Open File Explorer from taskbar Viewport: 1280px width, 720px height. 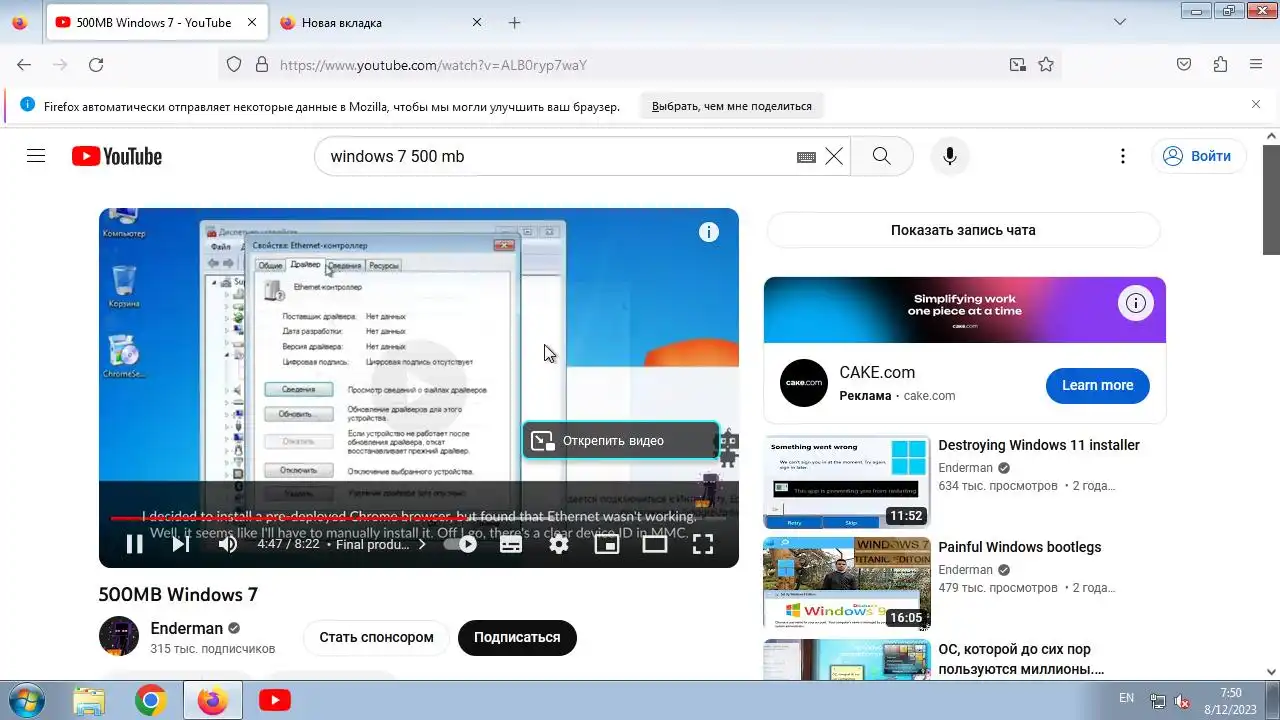point(89,701)
